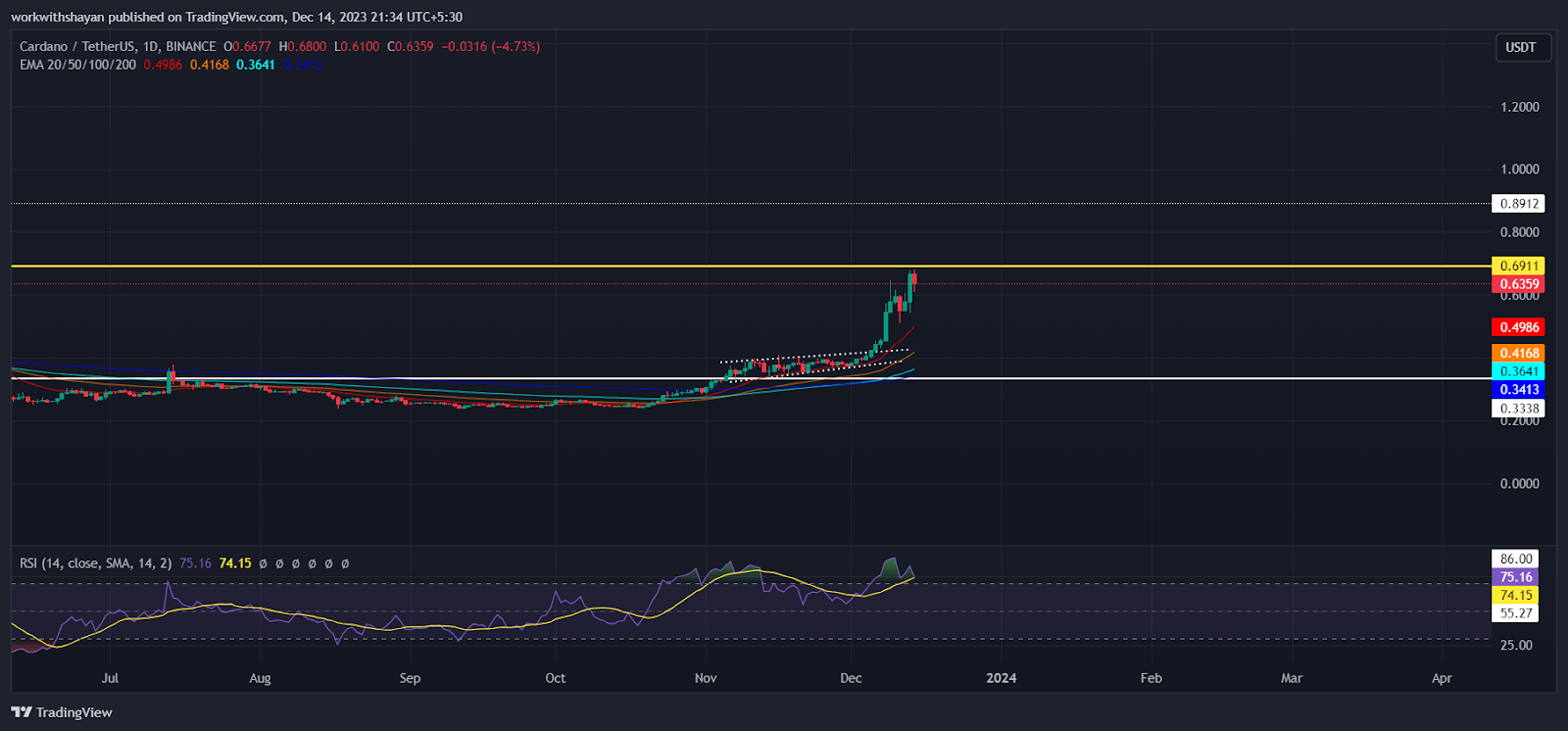Click the Aug label on time axis
The width and height of the screenshot is (1568, 731).
pyautogui.click(x=260, y=678)
